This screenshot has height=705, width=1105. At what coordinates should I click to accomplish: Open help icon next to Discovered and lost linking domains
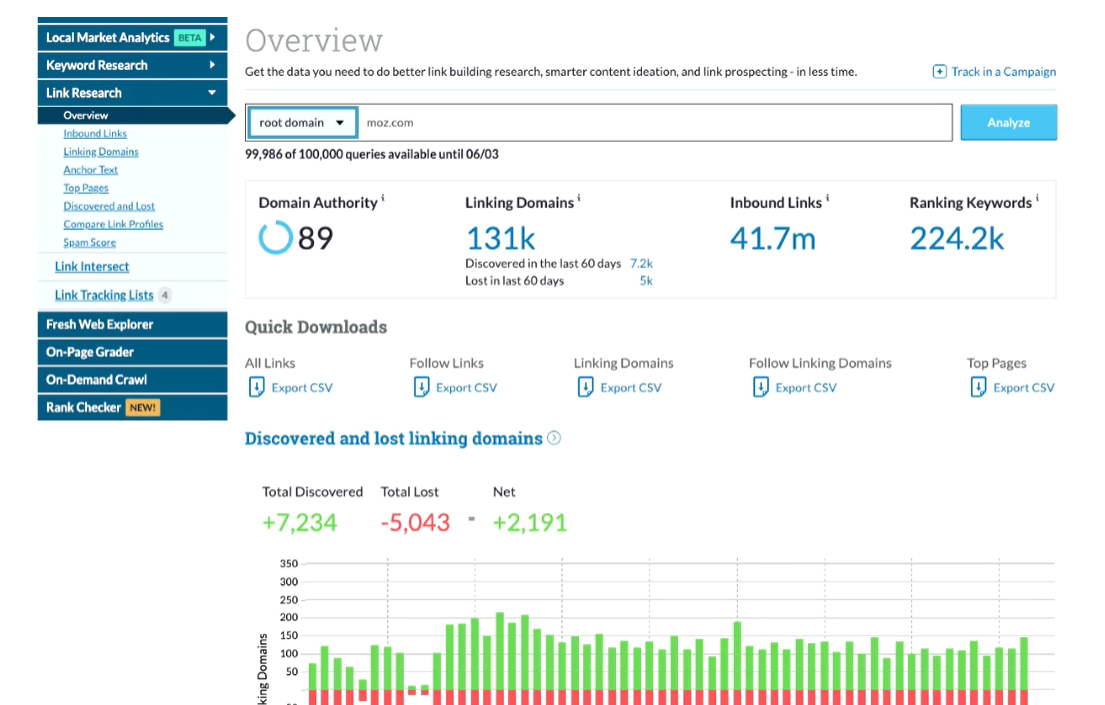(x=554, y=438)
